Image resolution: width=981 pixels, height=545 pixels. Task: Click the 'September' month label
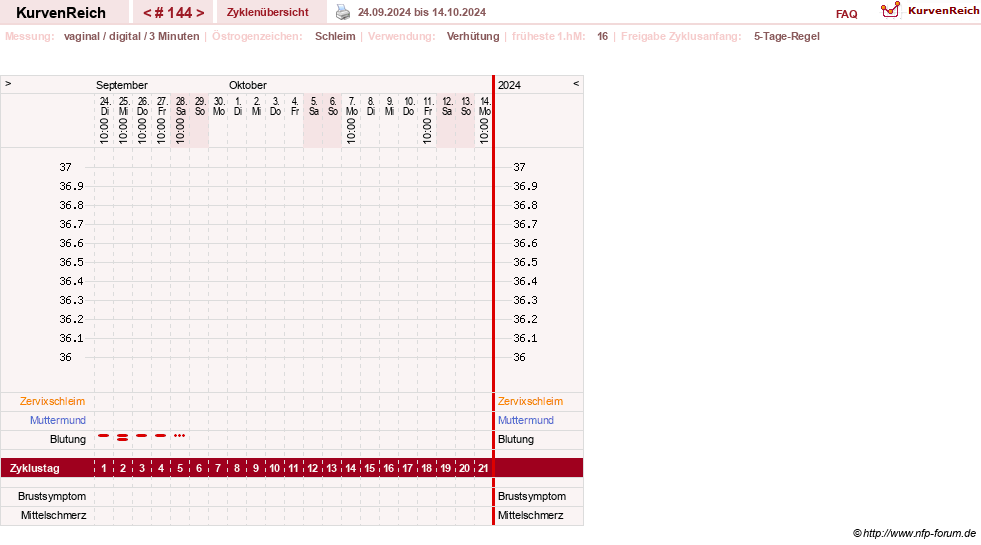pos(122,85)
